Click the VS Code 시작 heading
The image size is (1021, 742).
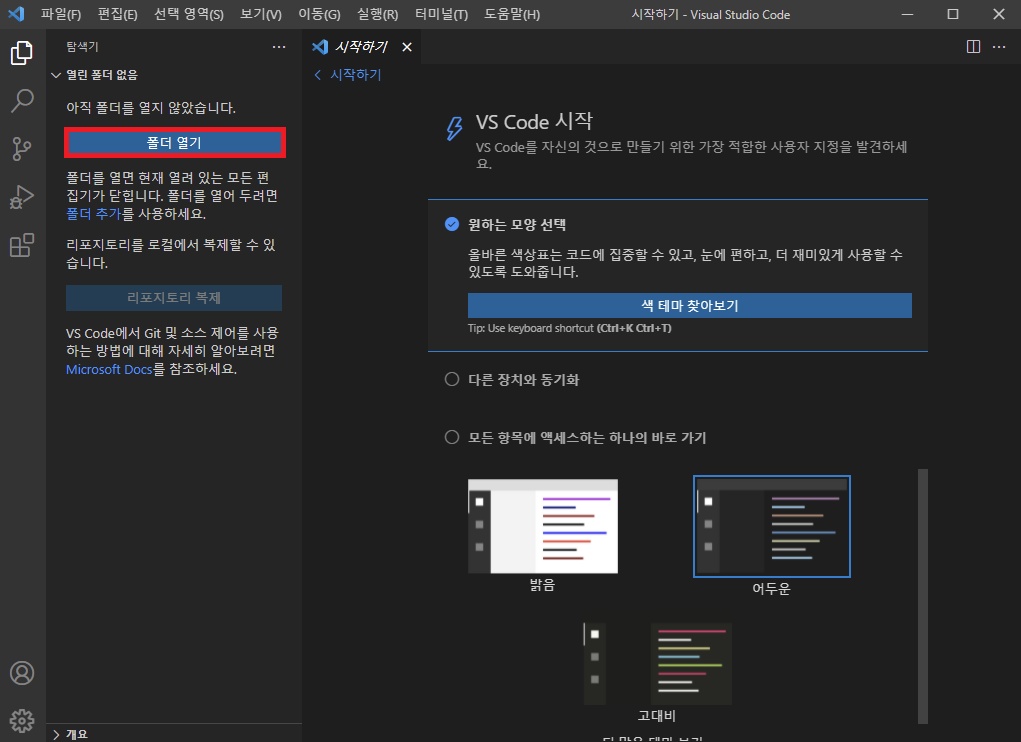click(x=534, y=122)
